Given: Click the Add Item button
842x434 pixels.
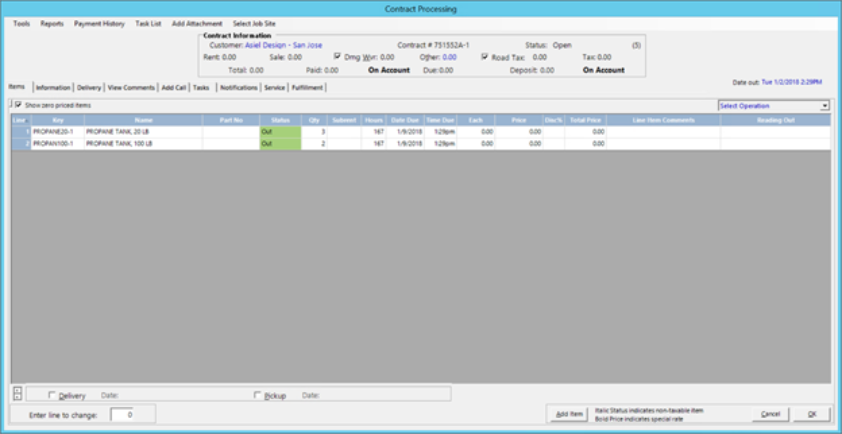Looking at the screenshot, I should pos(569,414).
